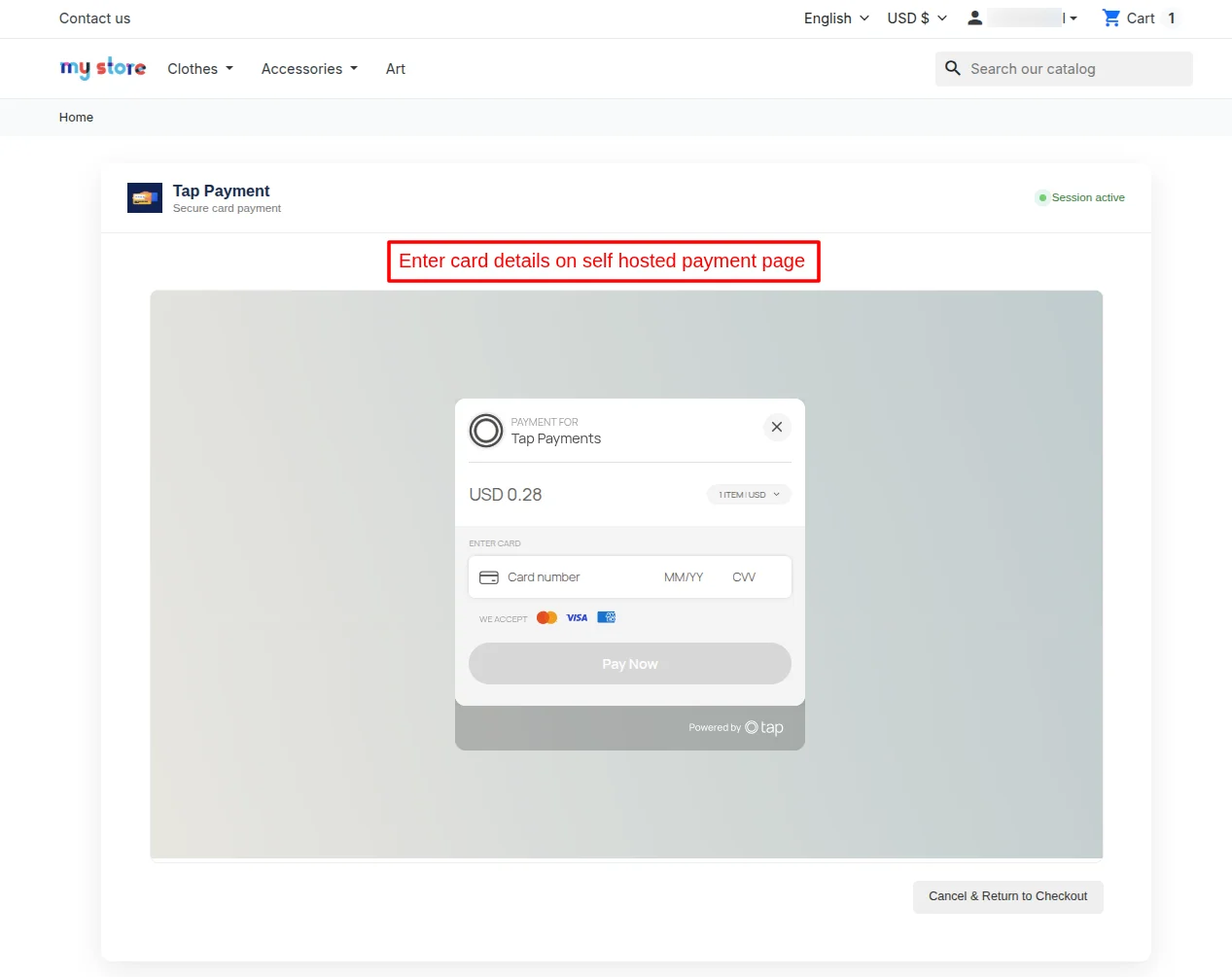Click the Pay Now button
This screenshot has width=1232, height=977.
tap(630, 664)
